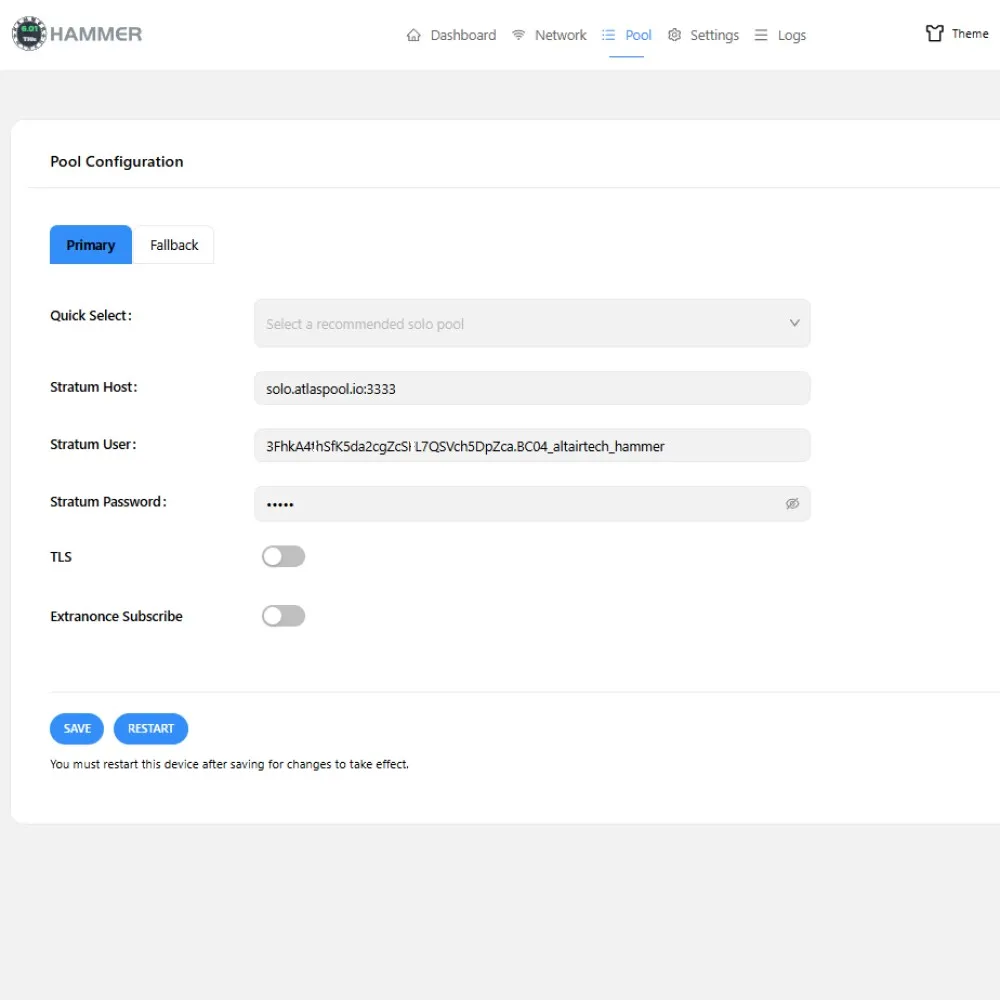The image size is (1000, 1000).
Task: Click the Stratum Password label
Action: pos(108,501)
